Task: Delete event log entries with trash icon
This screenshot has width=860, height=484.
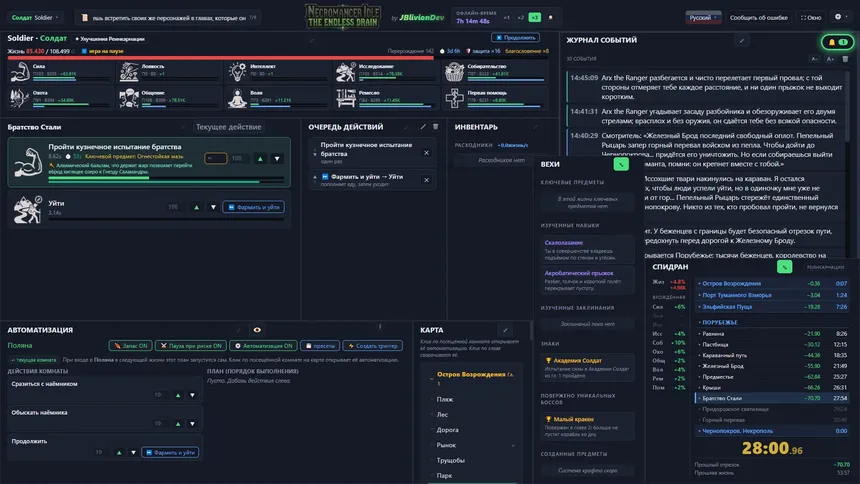Action: (845, 59)
